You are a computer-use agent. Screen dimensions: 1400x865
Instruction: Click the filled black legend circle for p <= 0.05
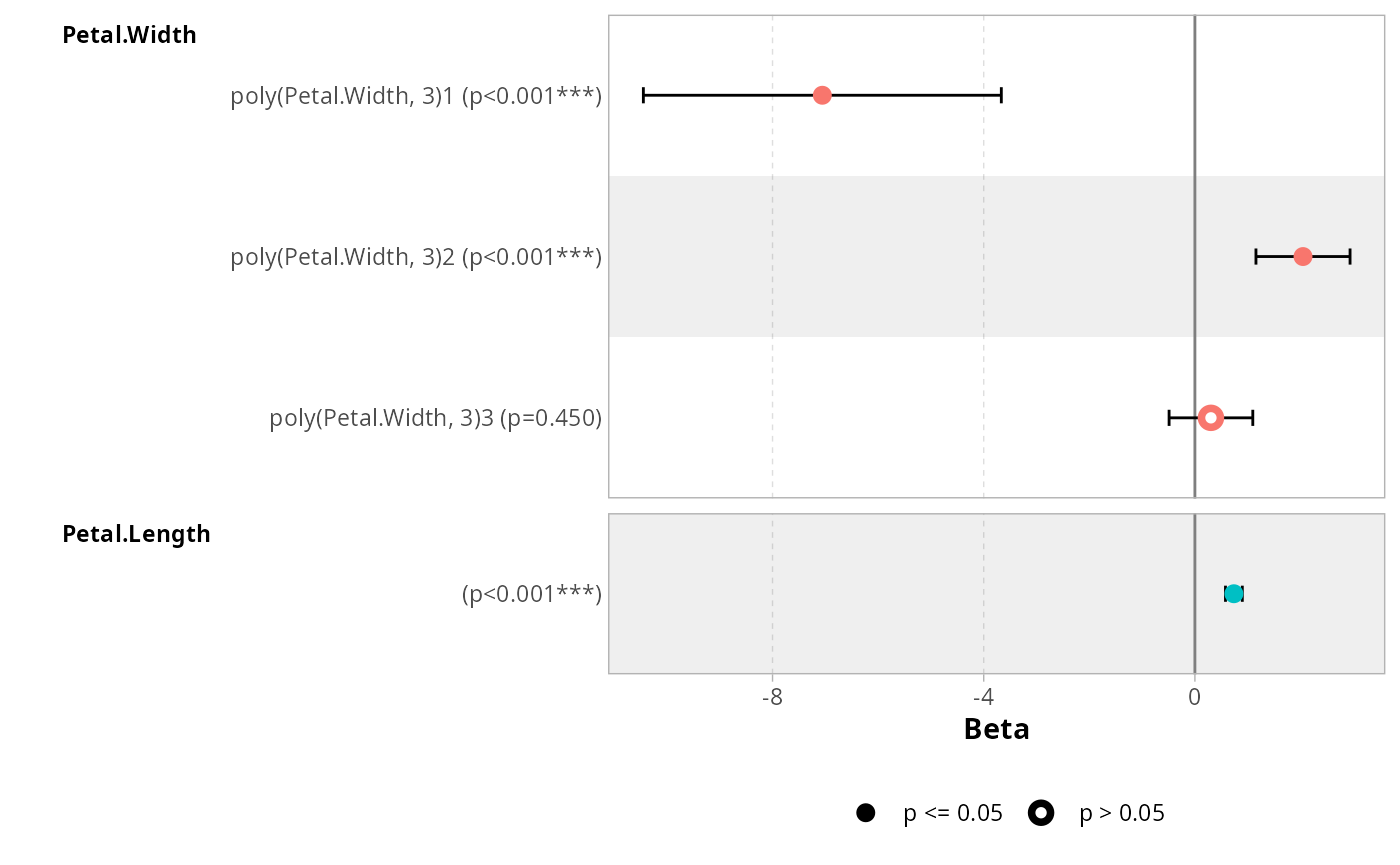point(865,813)
